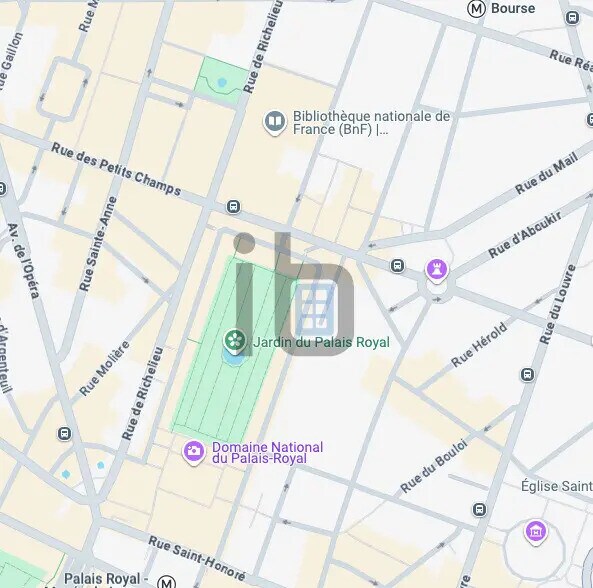Click the purple museum pin near Église Saint
Screen dimensions: 593x588
[x=536, y=532]
